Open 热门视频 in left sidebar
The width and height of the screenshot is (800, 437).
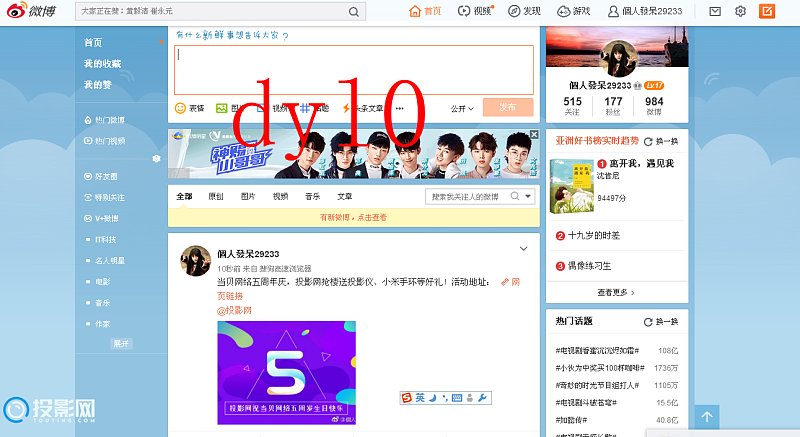click(105, 141)
